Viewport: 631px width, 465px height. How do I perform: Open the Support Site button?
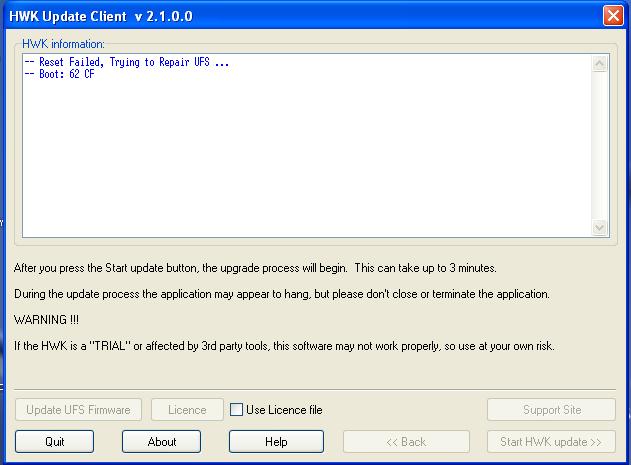pyautogui.click(x=551, y=409)
